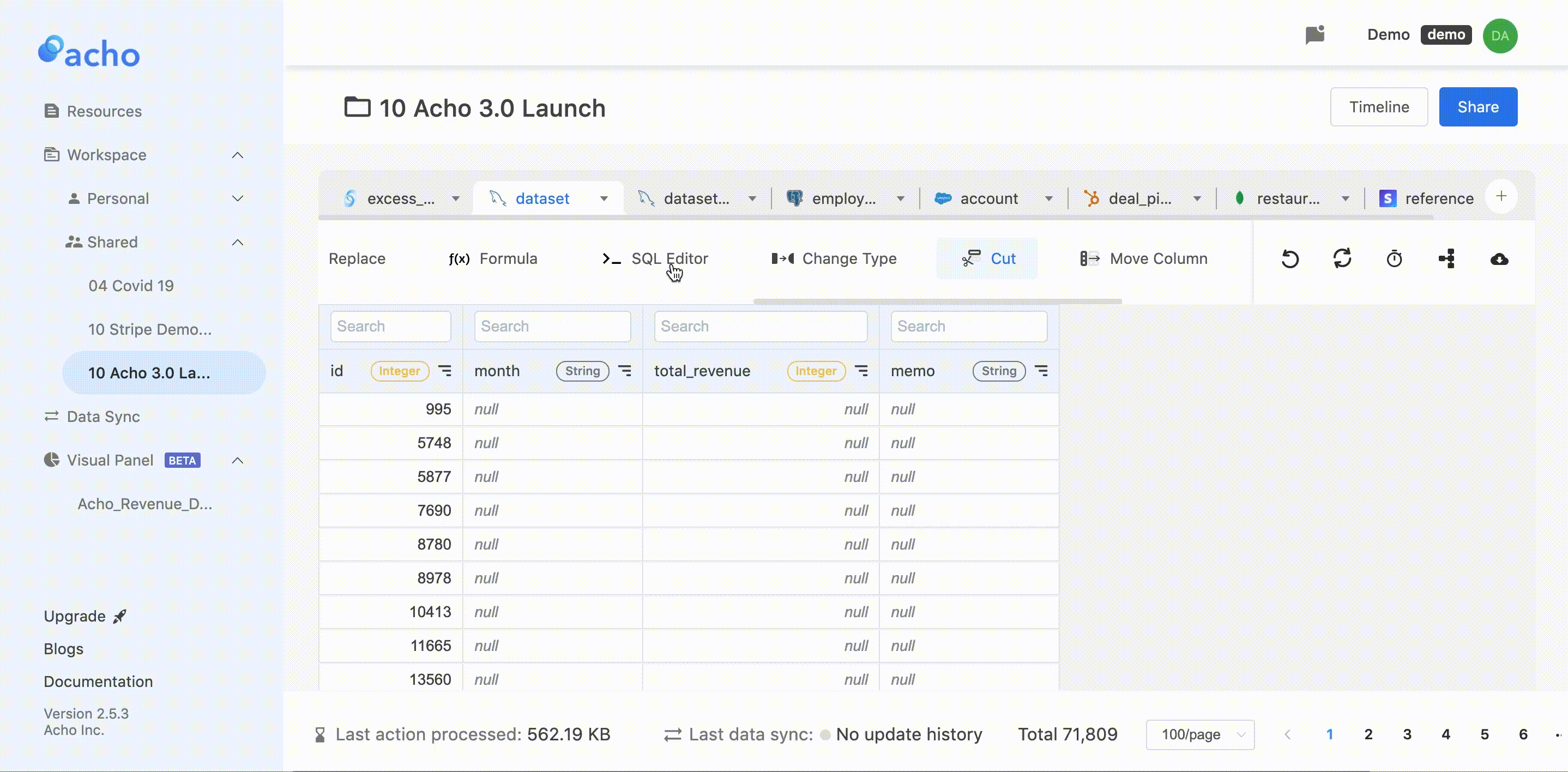
Task: Go to page 6 of results
Action: click(x=1523, y=734)
